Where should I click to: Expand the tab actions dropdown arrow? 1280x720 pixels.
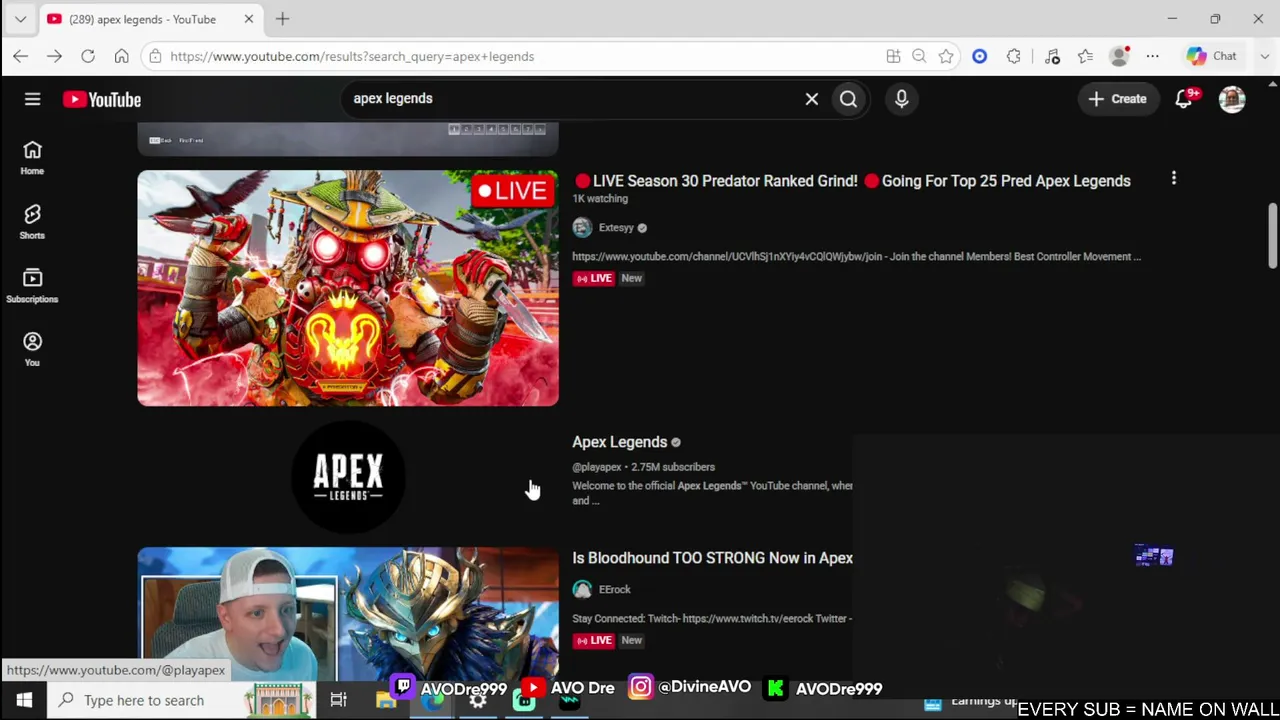pyautogui.click(x=20, y=19)
